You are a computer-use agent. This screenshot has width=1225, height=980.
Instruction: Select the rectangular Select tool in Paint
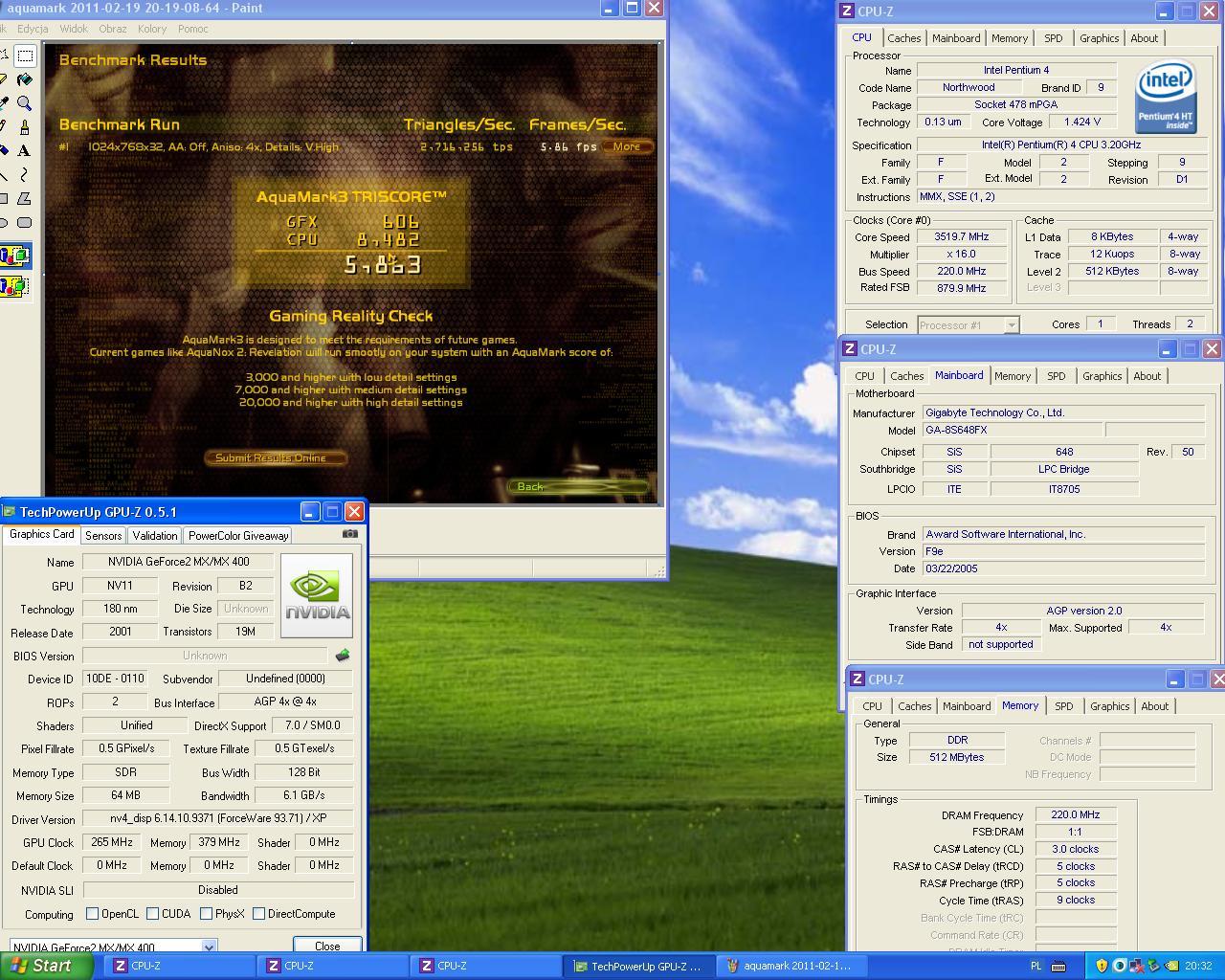(x=25, y=56)
